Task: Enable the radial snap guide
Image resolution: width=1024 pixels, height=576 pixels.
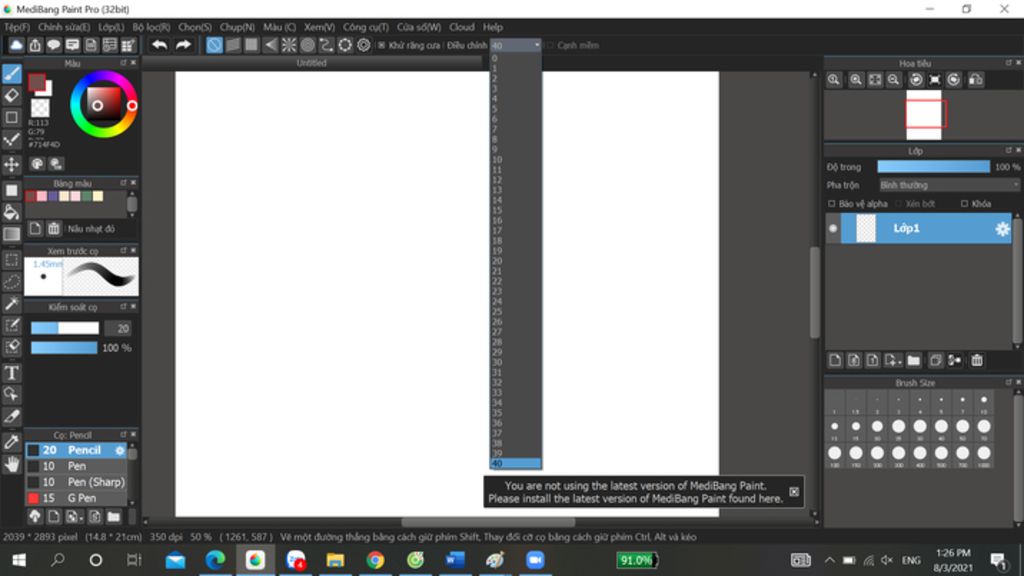Action: 289,45
